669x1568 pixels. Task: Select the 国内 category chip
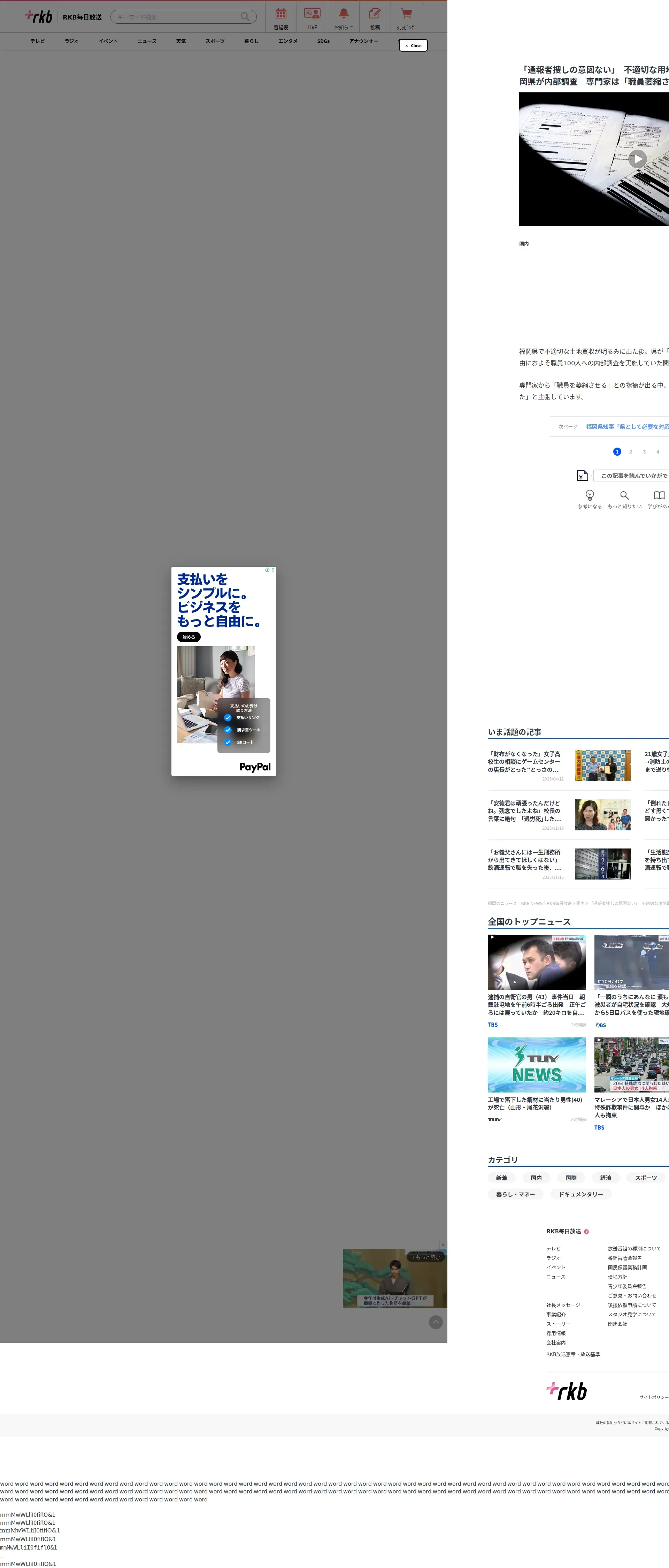(536, 1178)
